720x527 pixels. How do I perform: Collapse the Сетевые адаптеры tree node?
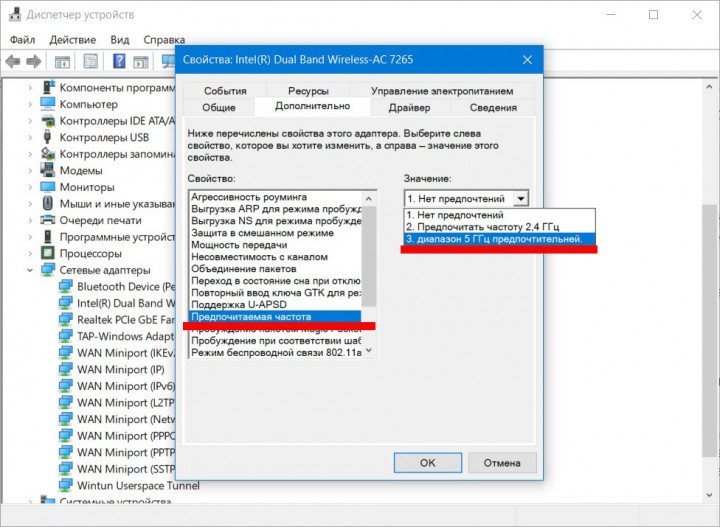[30, 270]
